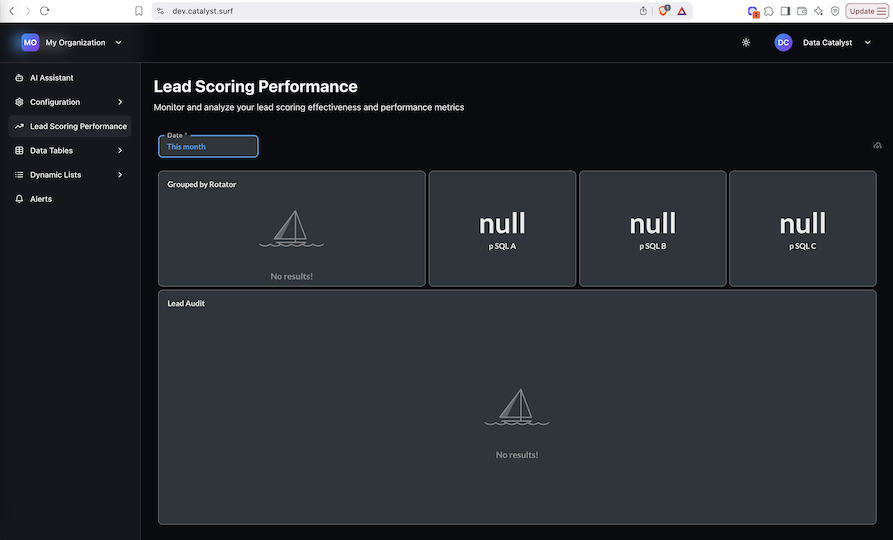Expand the organization dropdown chevron
Screen dimensions: 893x540
tap(118, 42)
